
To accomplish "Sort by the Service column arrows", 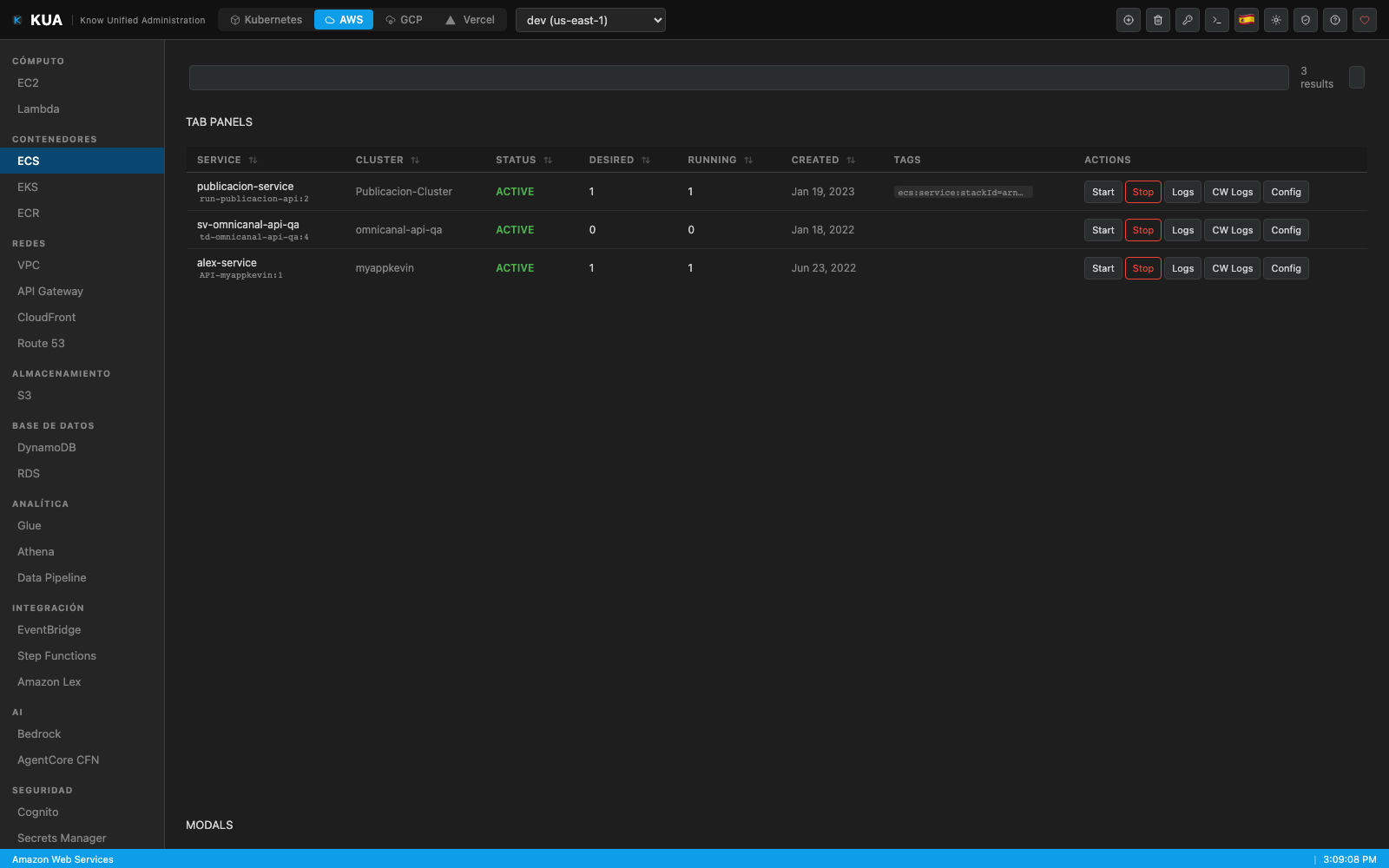I will point(253,161).
